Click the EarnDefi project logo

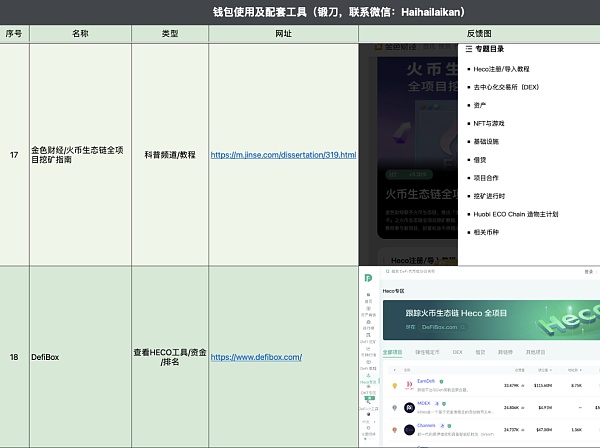click(x=410, y=385)
